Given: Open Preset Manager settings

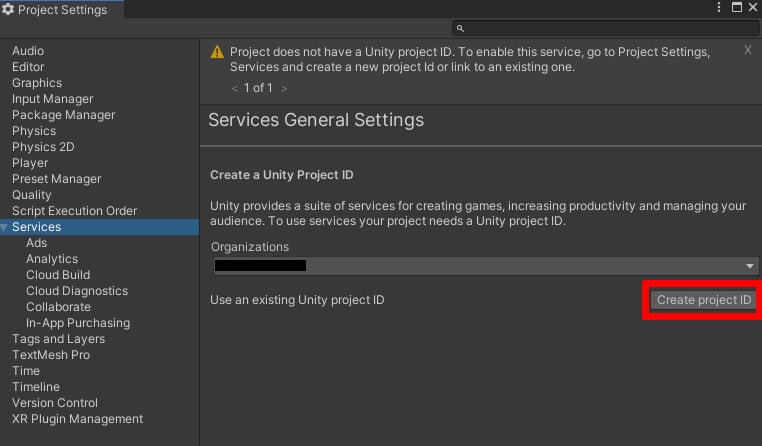Looking at the screenshot, I should pos(56,179).
